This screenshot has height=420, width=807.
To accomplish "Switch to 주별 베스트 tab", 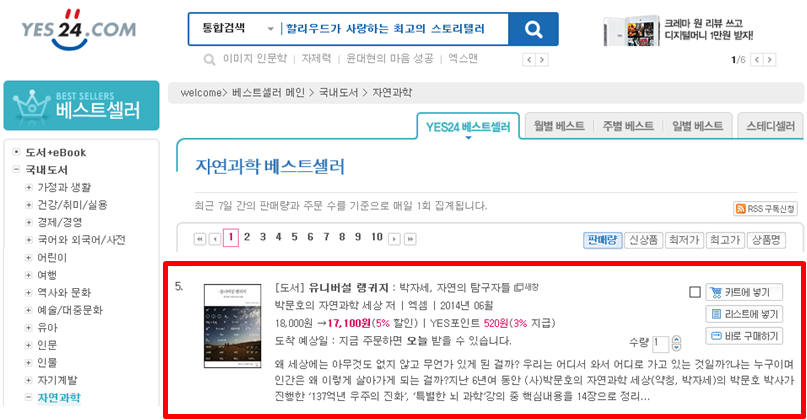I will (x=628, y=126).
